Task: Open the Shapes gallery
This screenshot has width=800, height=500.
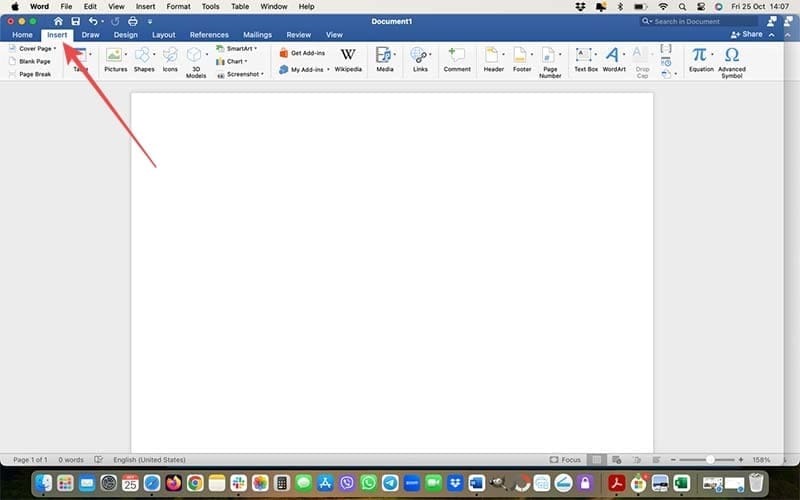Action: tap(144, 60)
